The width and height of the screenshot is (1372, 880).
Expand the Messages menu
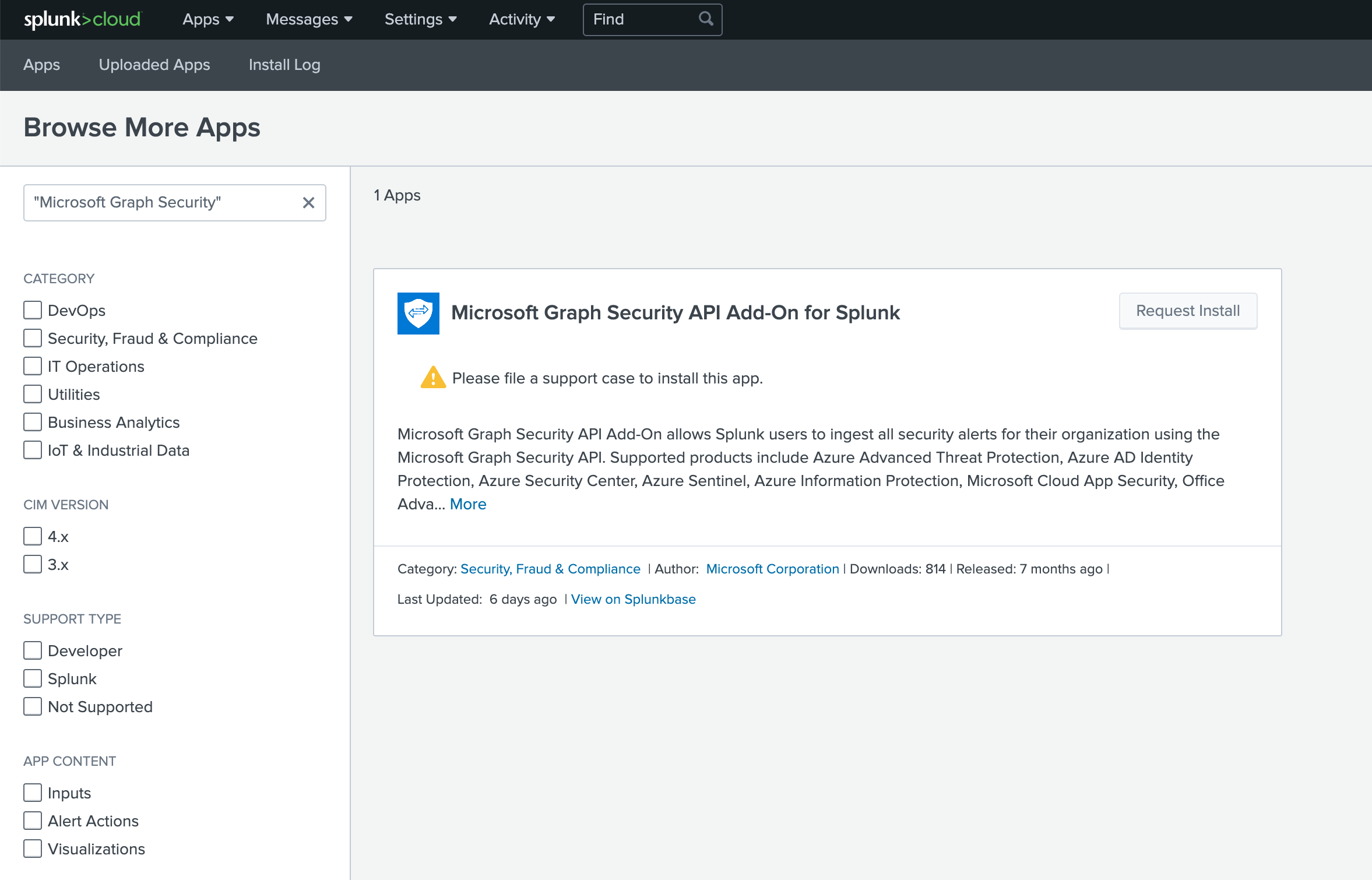coord(309,19)
